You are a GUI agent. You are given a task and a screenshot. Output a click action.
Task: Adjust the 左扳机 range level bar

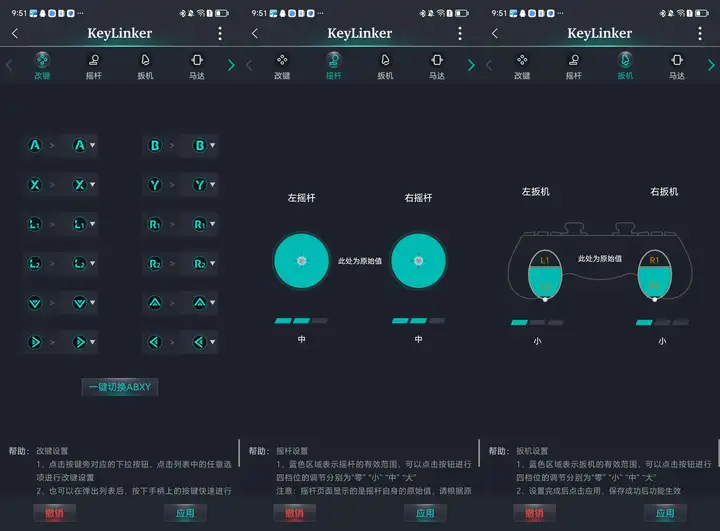[x=537, y=322]
